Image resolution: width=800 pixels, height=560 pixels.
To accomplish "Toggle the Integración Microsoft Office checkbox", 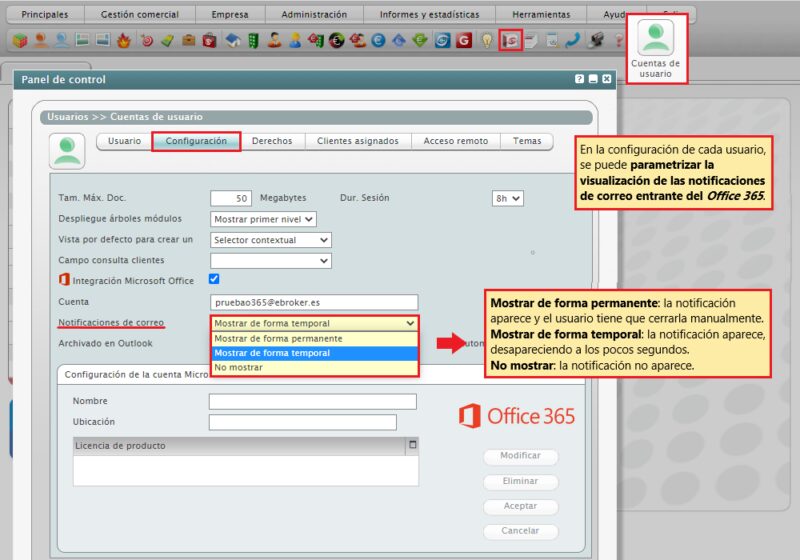I will tap(214, 279).
